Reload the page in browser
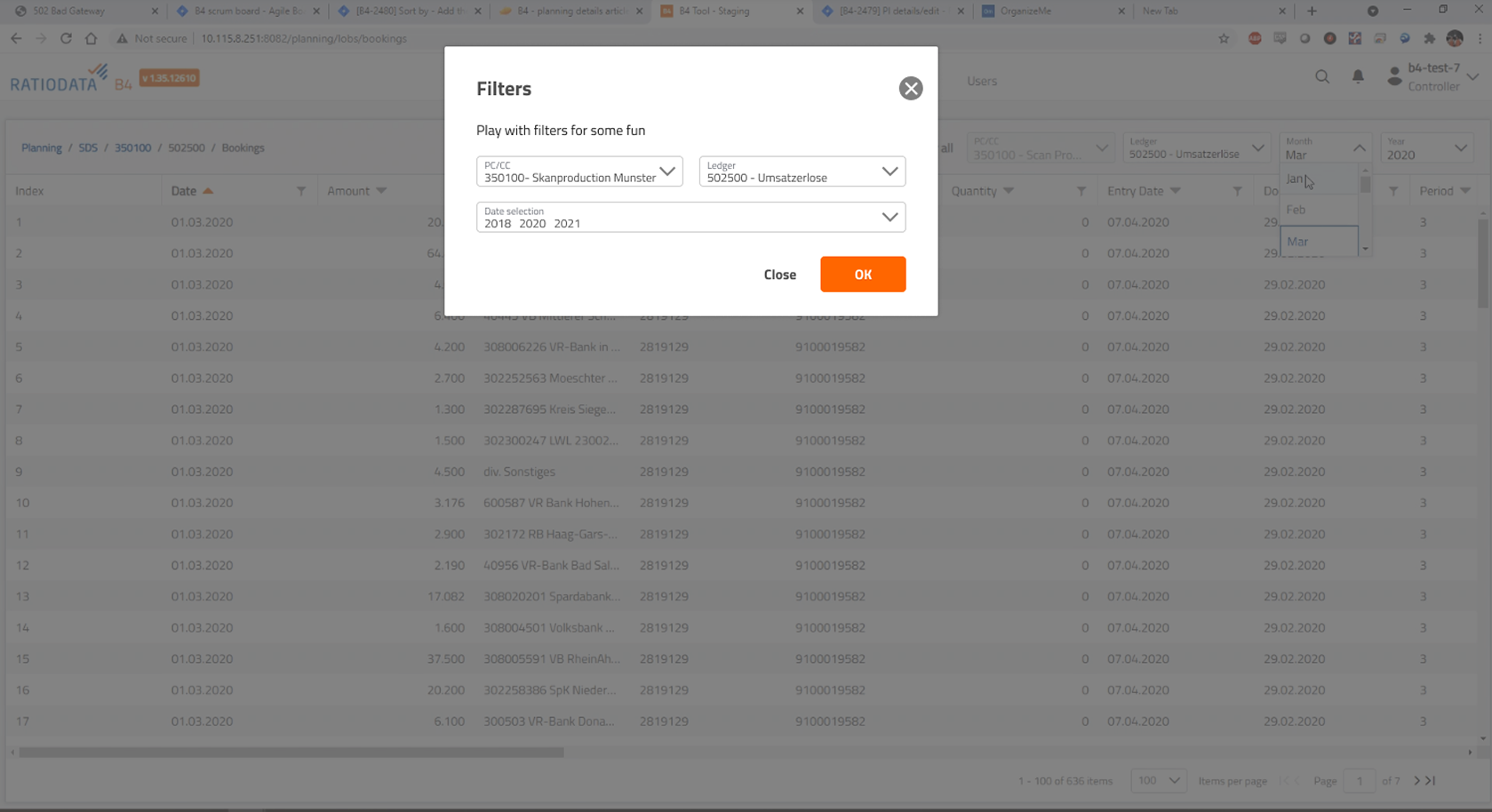The image size is (1492, 812). (x=66, y=38)
